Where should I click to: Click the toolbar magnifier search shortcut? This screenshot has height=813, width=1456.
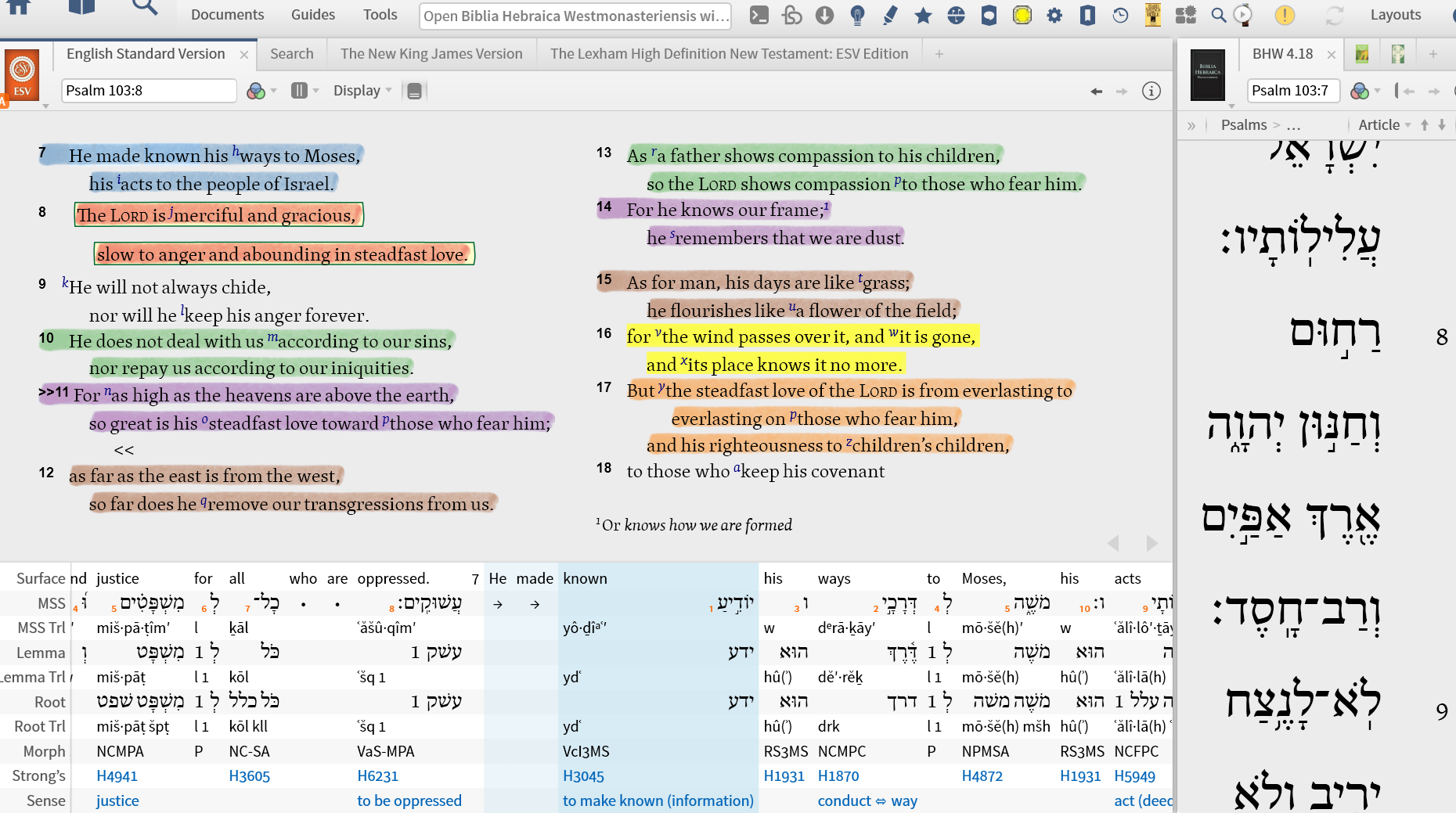pyautogui.click(x=1218, y=15)
